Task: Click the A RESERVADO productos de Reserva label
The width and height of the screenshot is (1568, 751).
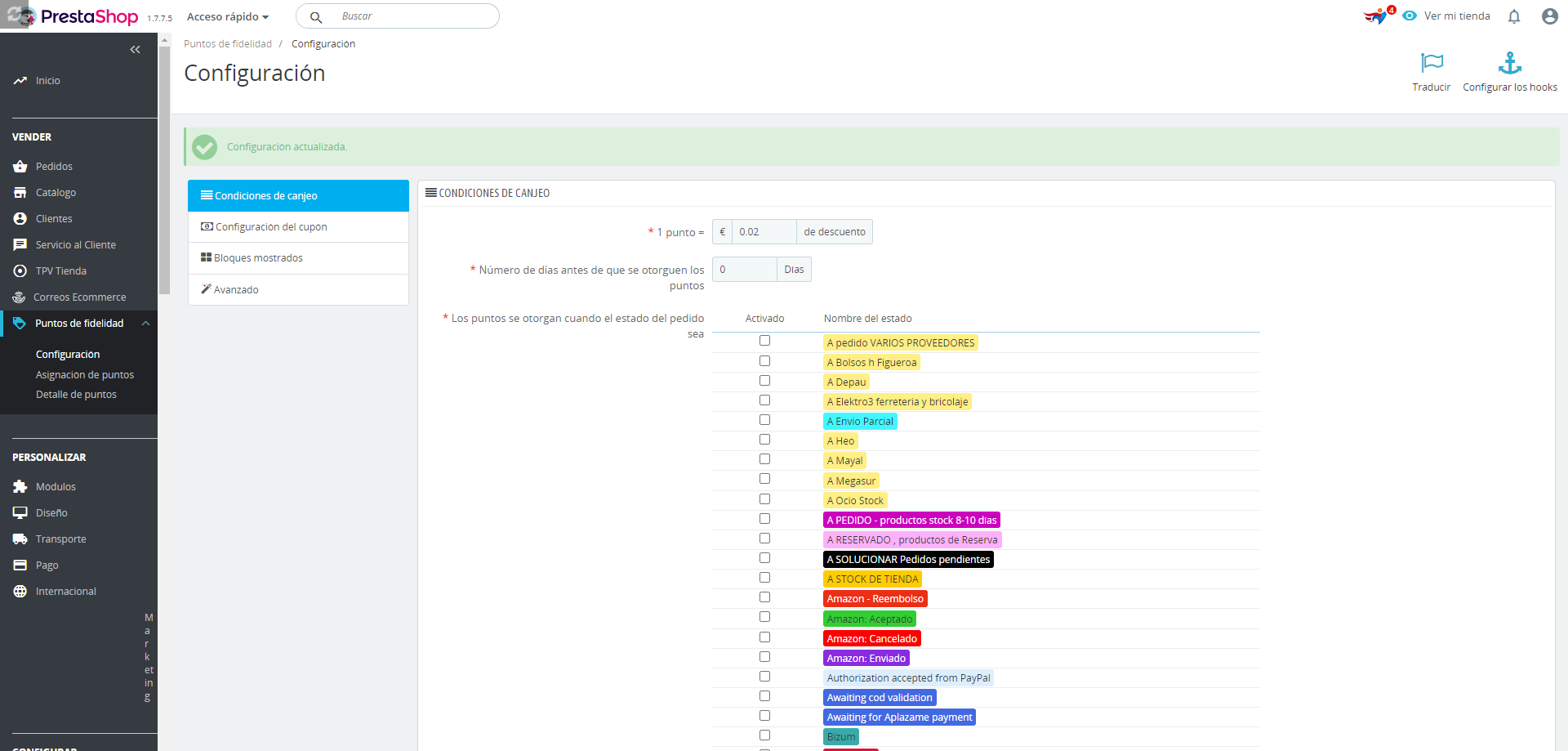Action: click(912, 540)
